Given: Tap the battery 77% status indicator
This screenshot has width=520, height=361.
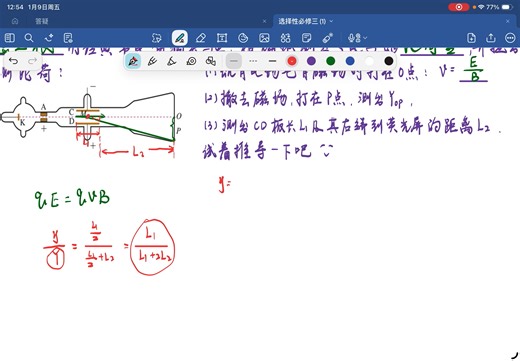Looking at the screenshot, I should click(x=499, y=7).
